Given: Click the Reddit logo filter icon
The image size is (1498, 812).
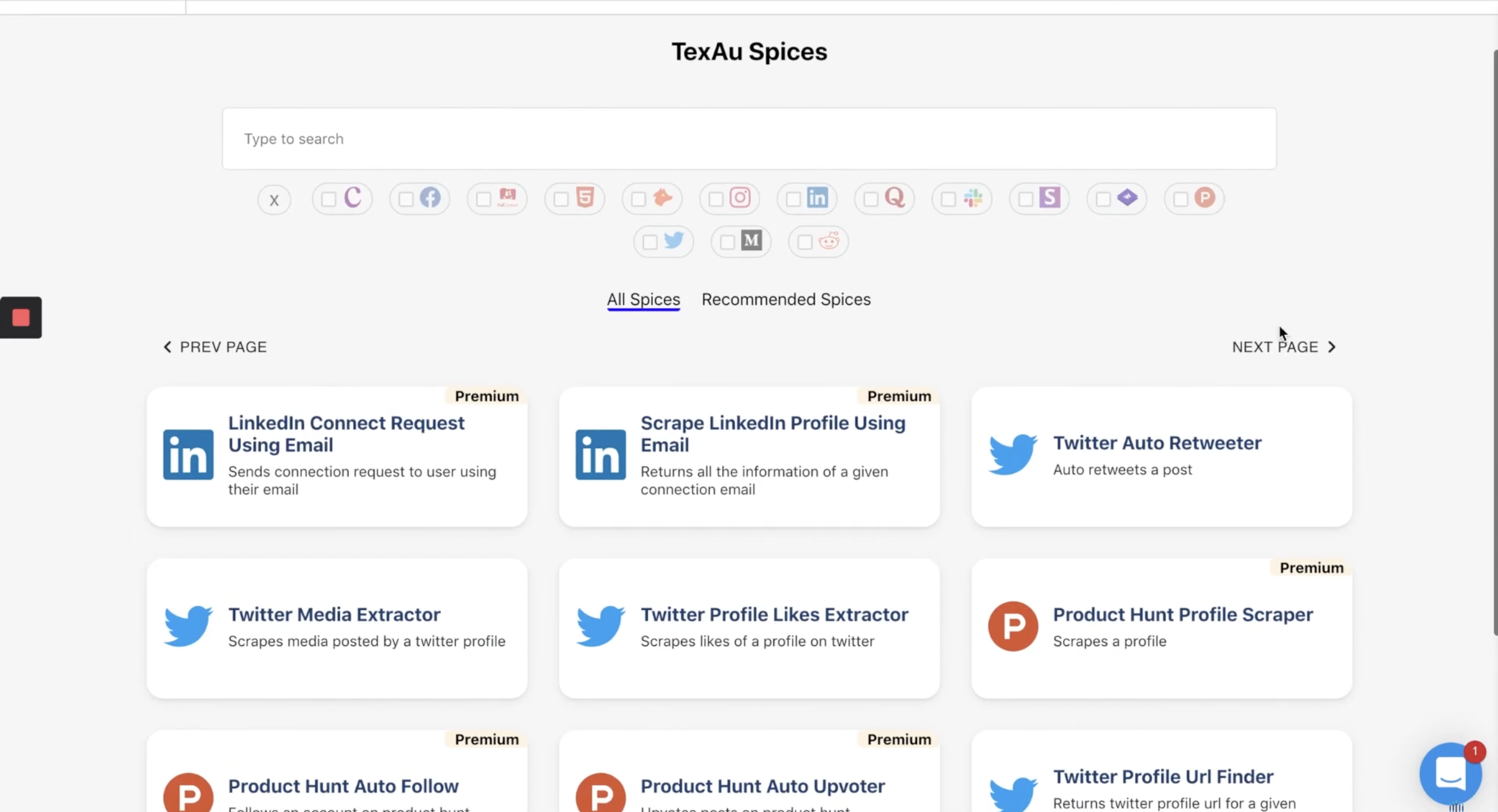Looking at the screenshot, I should click(829, 240).
